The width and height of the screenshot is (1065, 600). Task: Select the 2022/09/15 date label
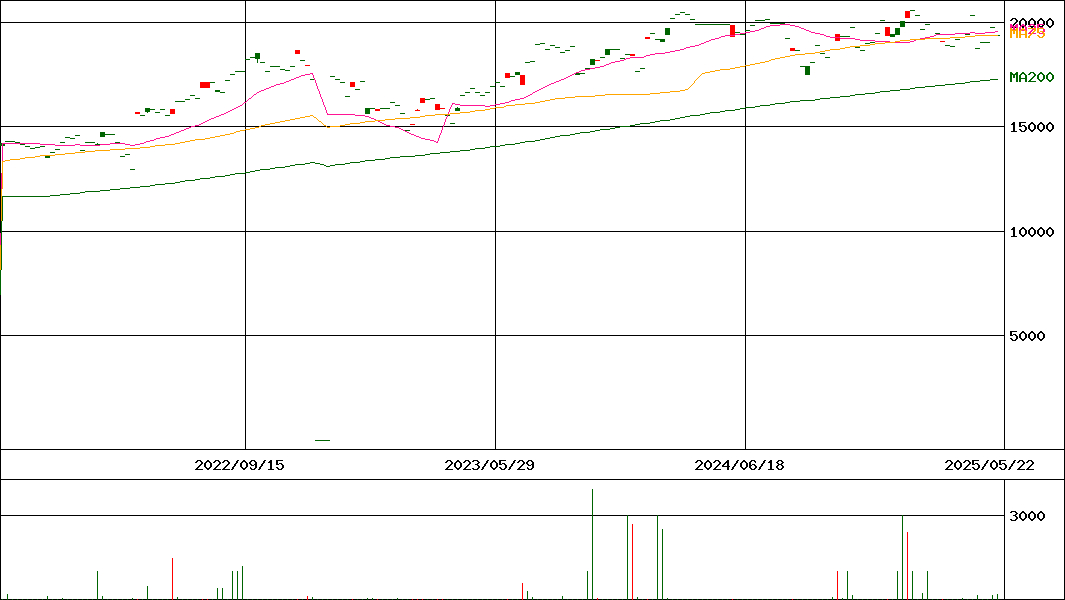239,465
